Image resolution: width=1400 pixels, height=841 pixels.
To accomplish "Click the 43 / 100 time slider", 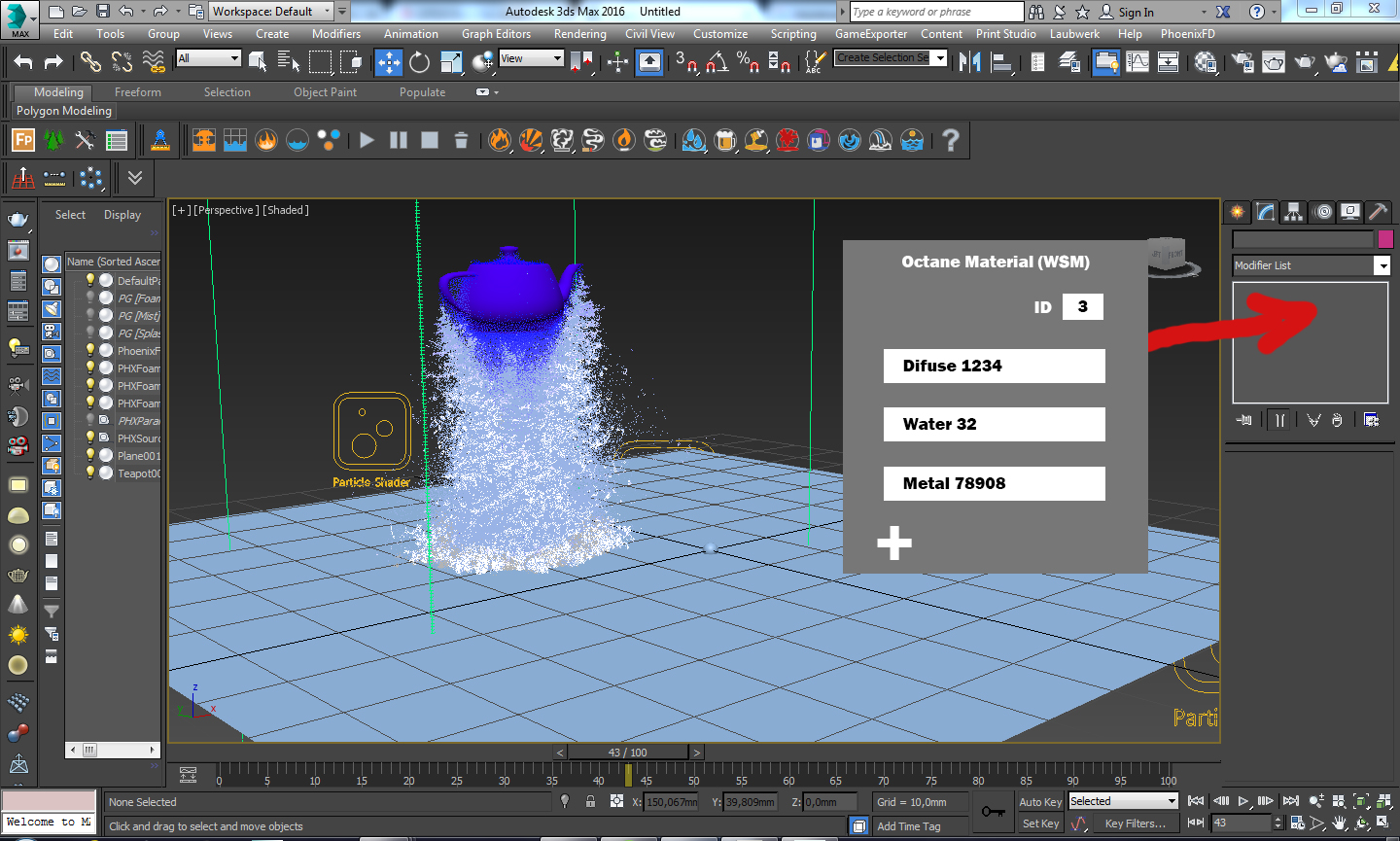I will pyautogui.click(x=628, y=753).
